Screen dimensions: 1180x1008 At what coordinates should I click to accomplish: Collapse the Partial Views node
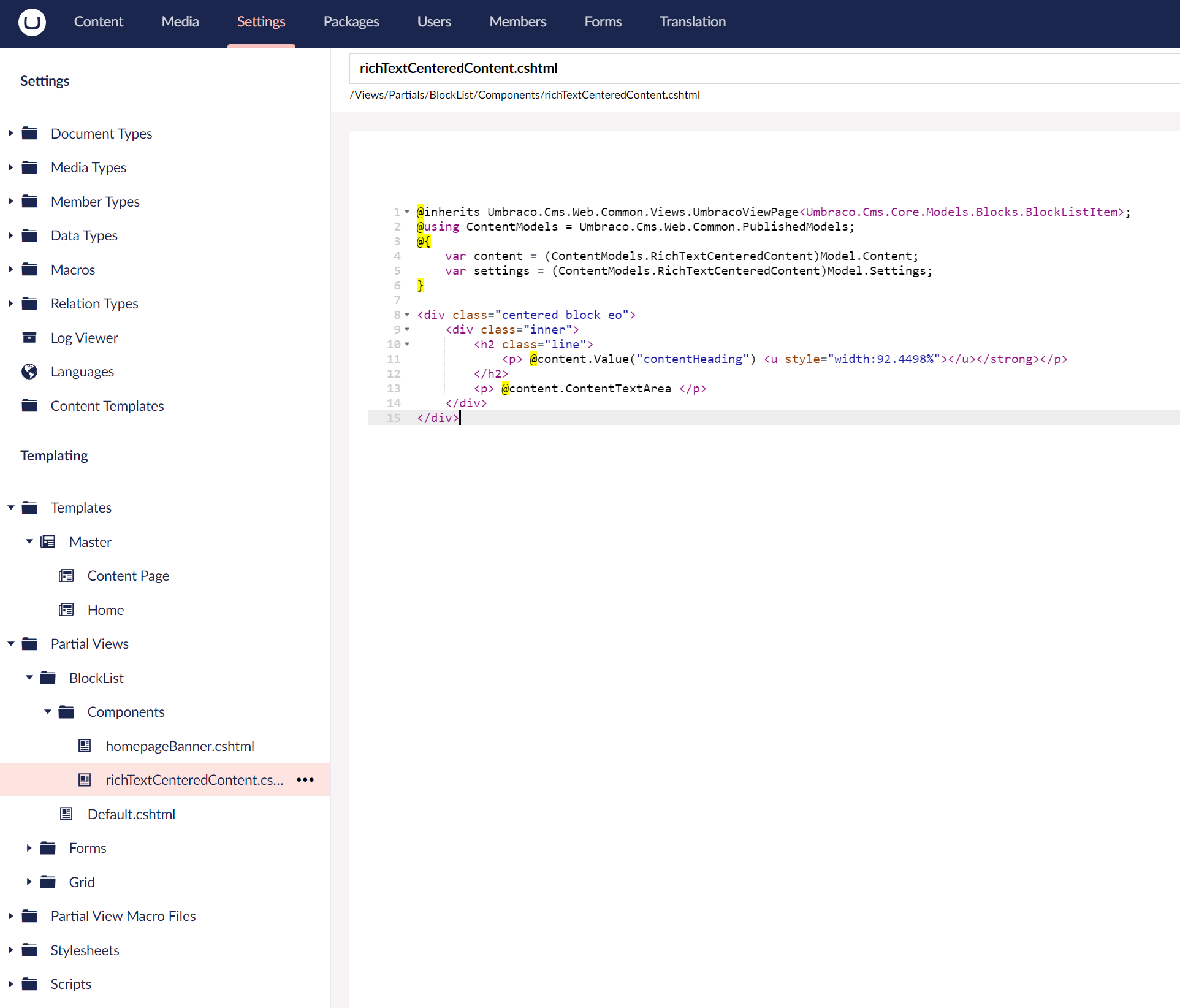(x=10, y=643)
